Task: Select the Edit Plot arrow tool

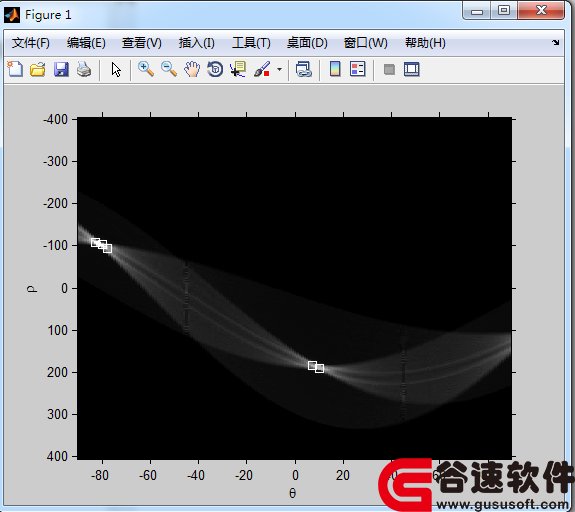Action: pyautogui.click(x=116, y=69)
